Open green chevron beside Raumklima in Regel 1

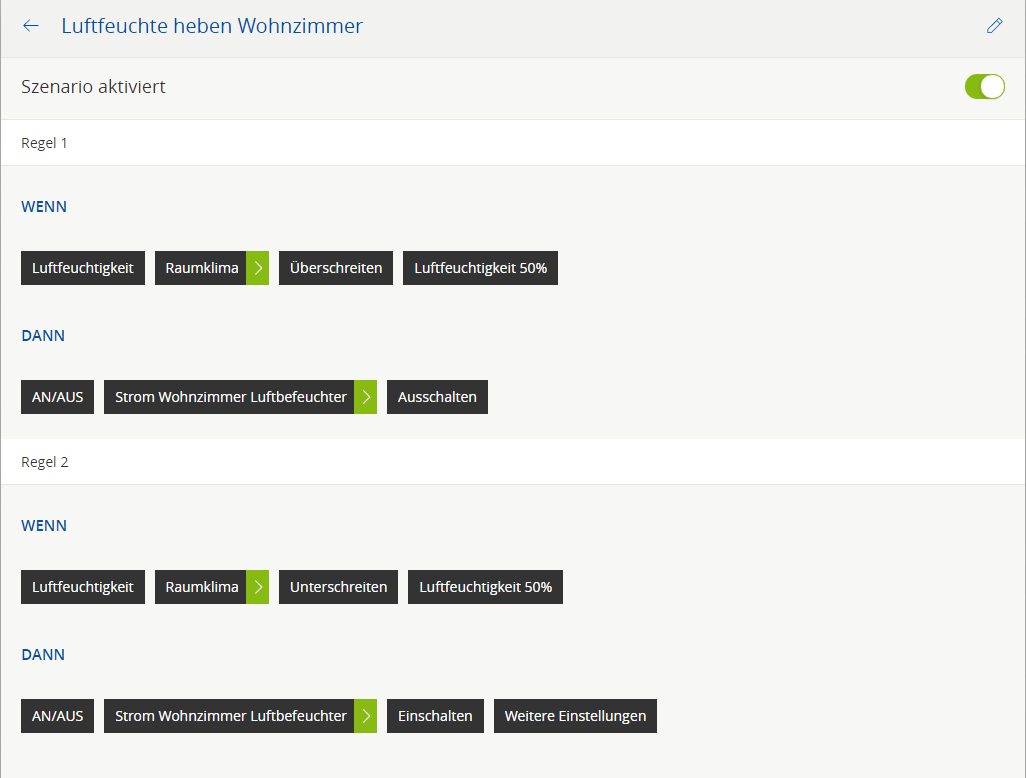click(x=258, y=268)
